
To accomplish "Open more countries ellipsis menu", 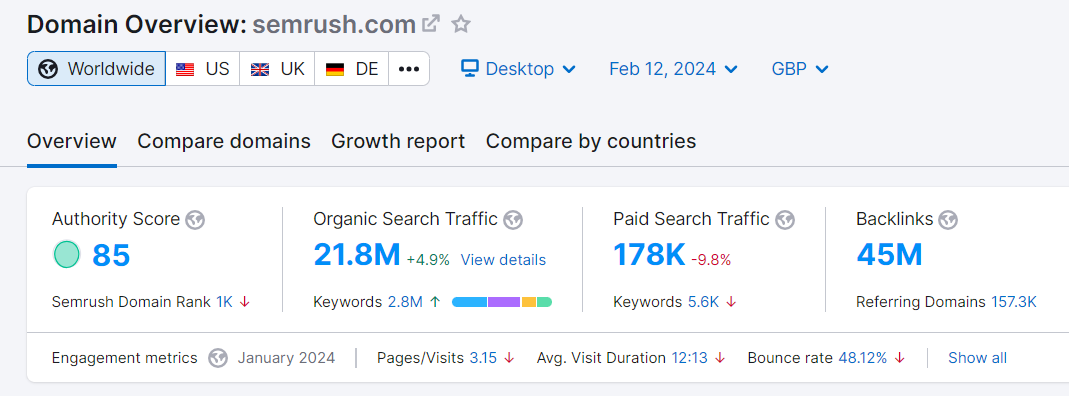I will click(409, 69).
